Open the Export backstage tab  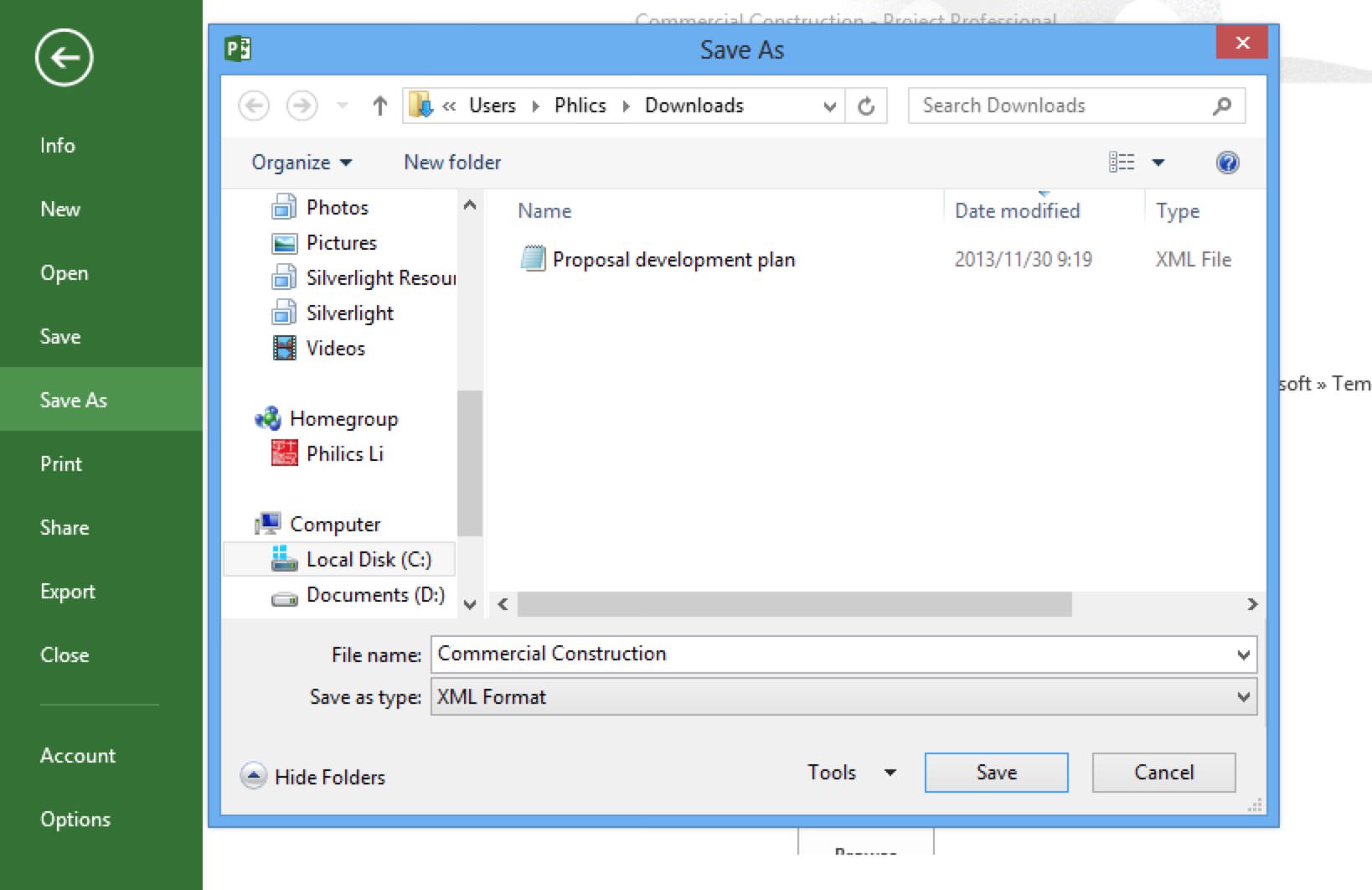[x=68, y=592]
